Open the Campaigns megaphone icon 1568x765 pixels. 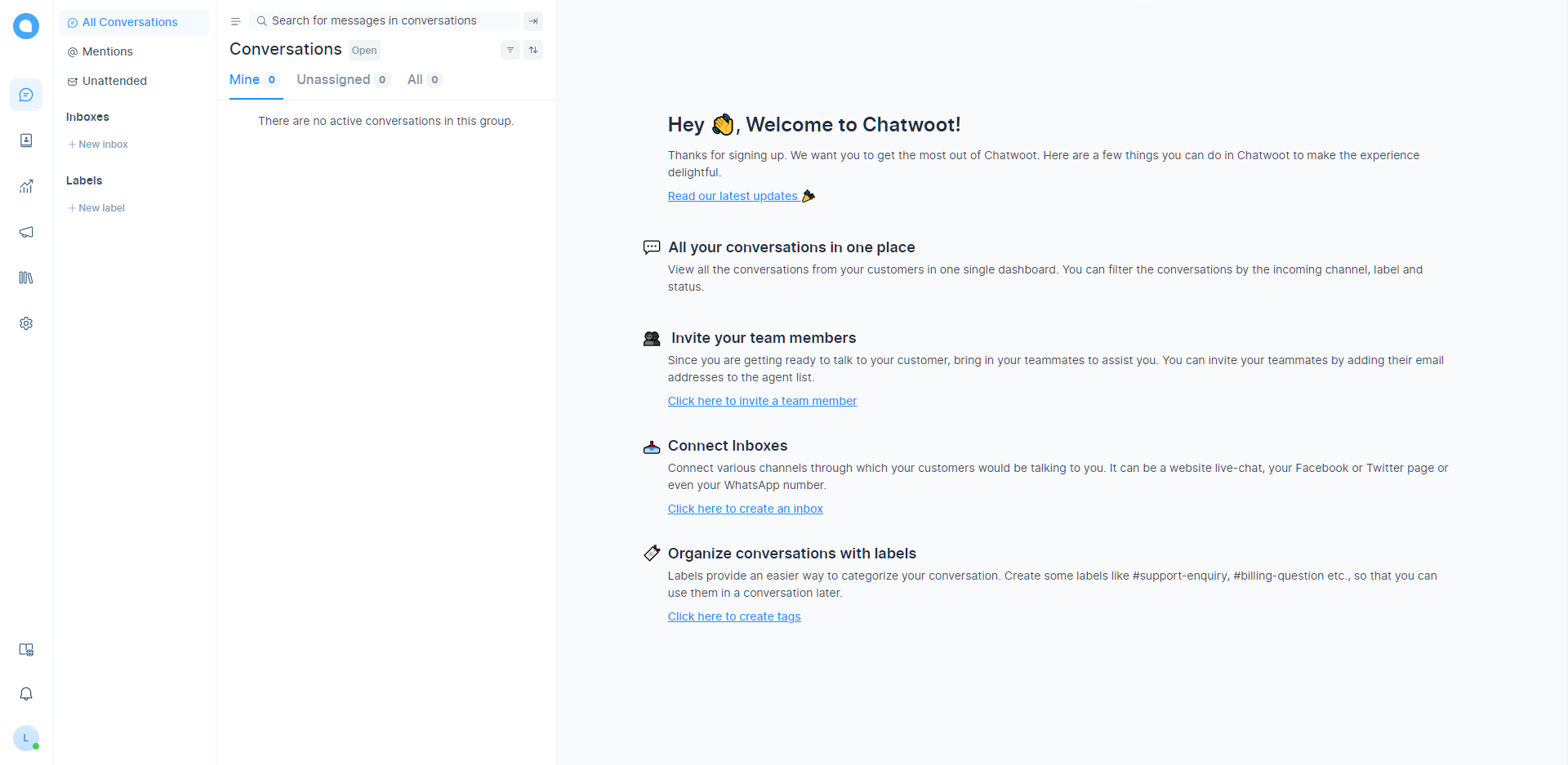tap(26, 232)
